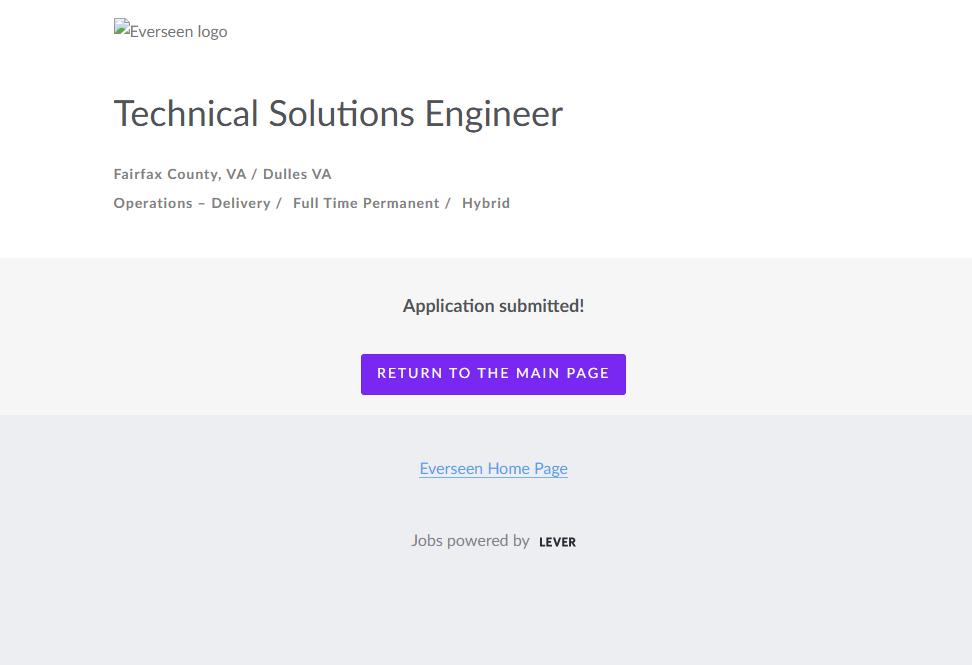972x665 pixels.
Task: Click the slash separator between Fairfax and Dulles
Action: pyautogui.click(x=254, y=174)
